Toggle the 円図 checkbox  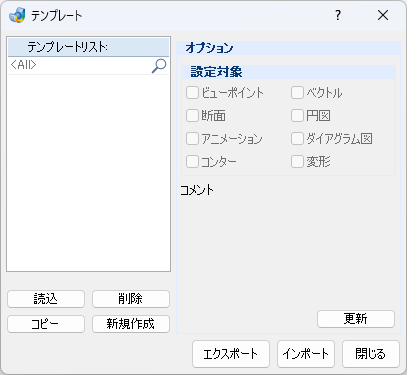tap(297, 116)
